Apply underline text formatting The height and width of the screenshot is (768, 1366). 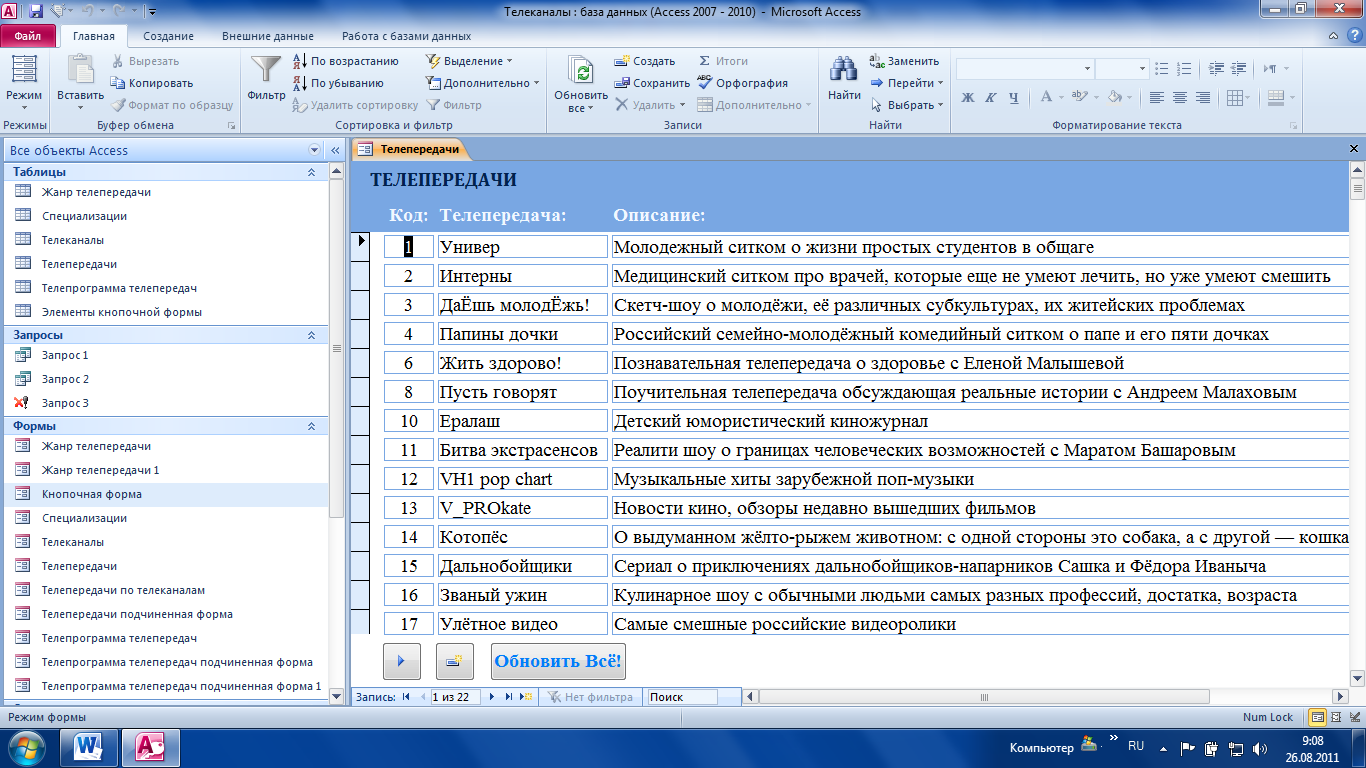click(1013, 97)
